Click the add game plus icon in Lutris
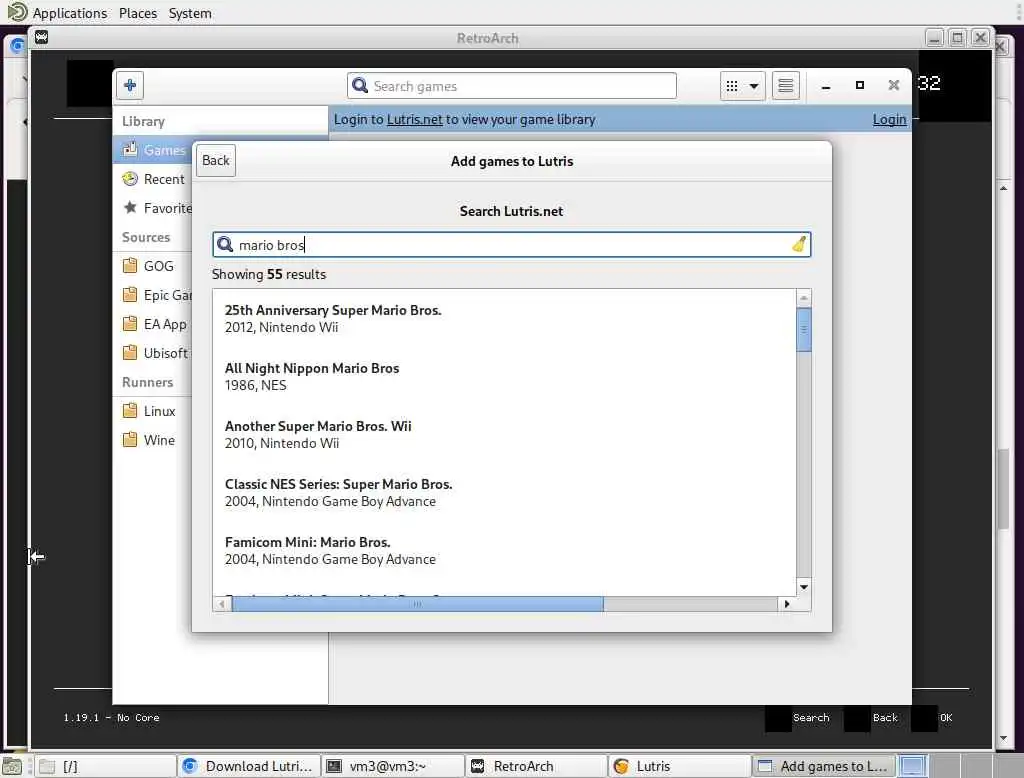Image resolution: width=1024 pixels, height=778 pixels. pos(130,85)
